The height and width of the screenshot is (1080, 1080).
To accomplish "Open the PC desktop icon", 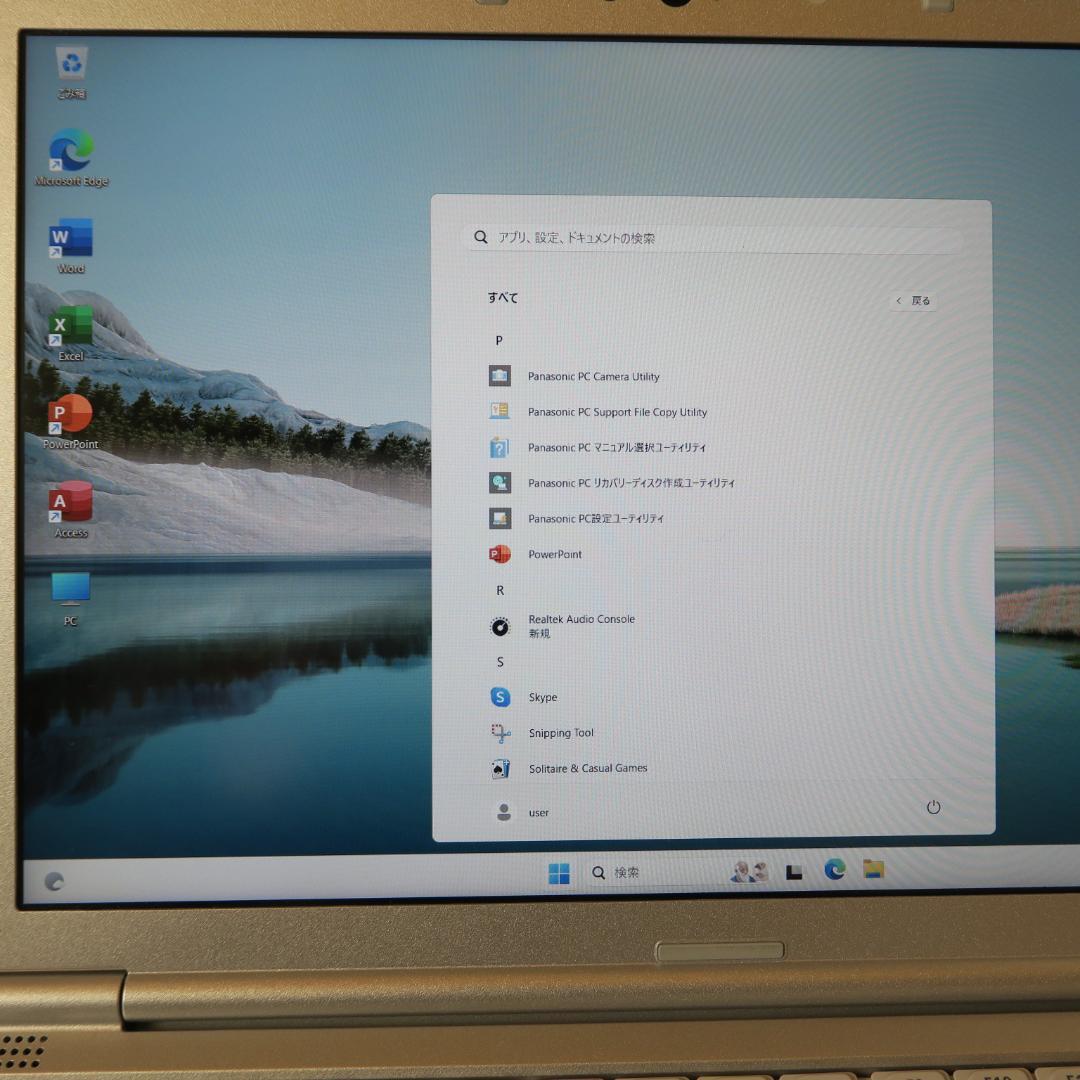I will point(71,599).
